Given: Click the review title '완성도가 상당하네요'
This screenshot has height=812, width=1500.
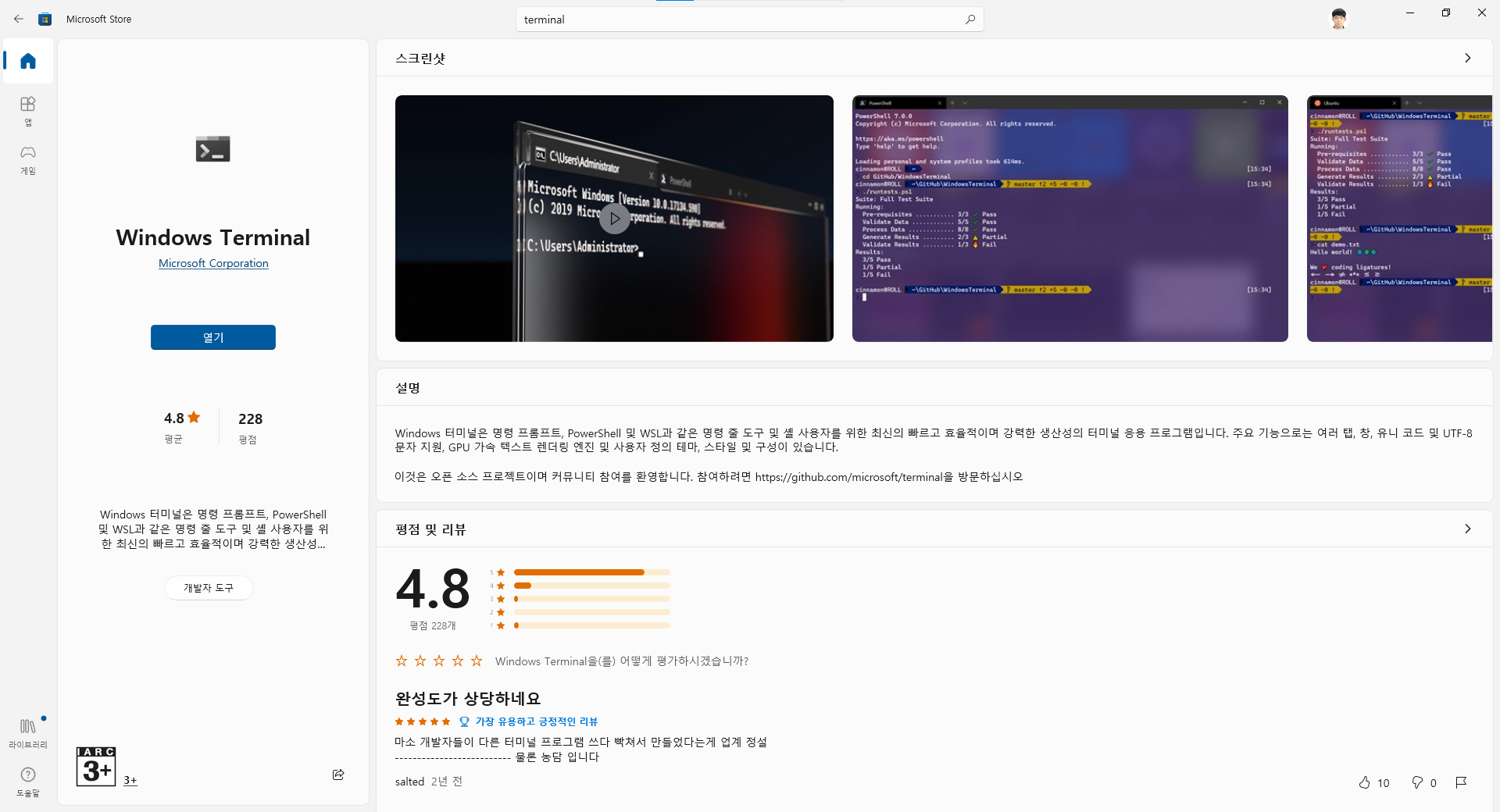Looking at the screenshot, I should pyautogui.click(x=468, y=699).
